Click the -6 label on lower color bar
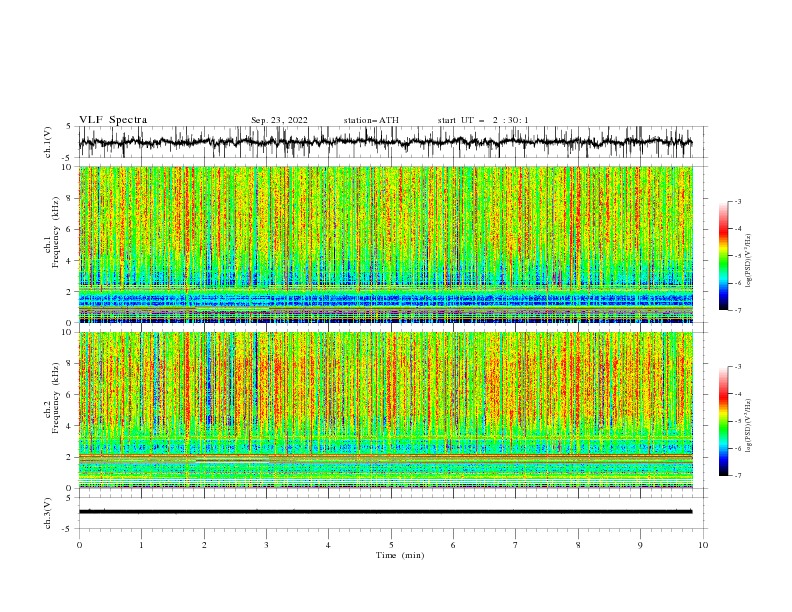 pos(737,448)
